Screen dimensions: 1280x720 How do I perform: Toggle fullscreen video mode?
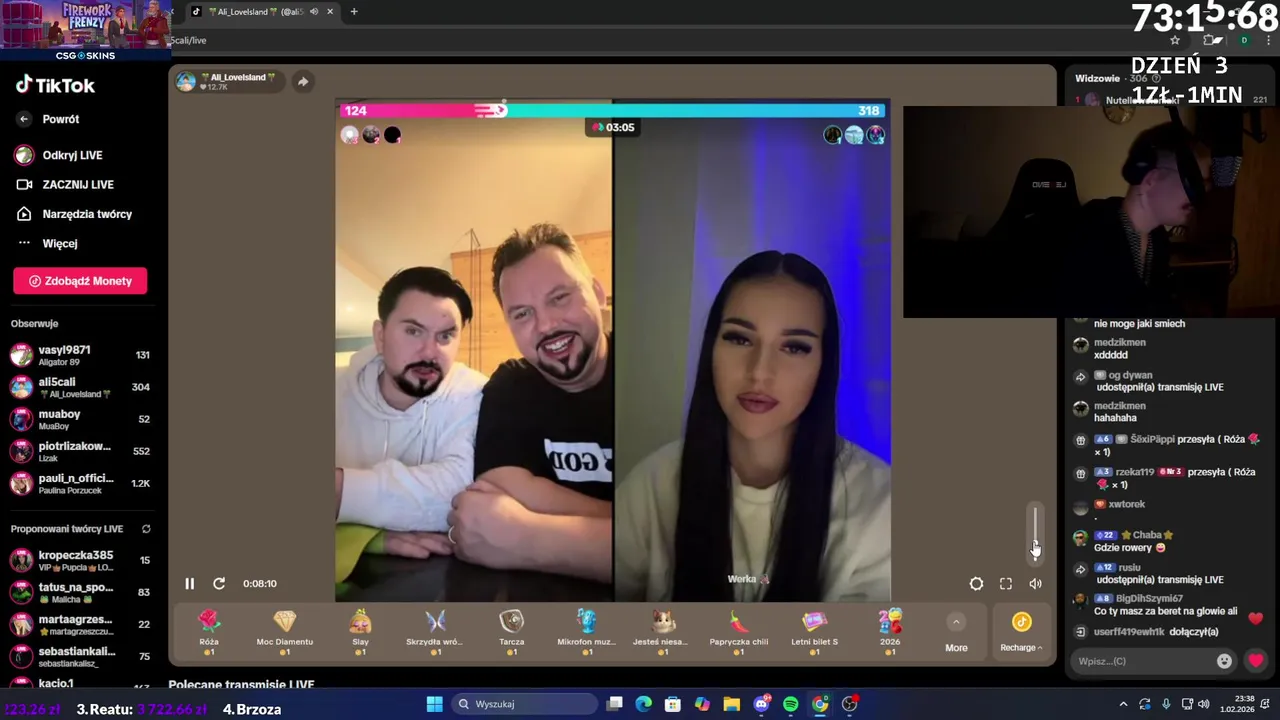pyautogui.click(x=1006, y=584)
